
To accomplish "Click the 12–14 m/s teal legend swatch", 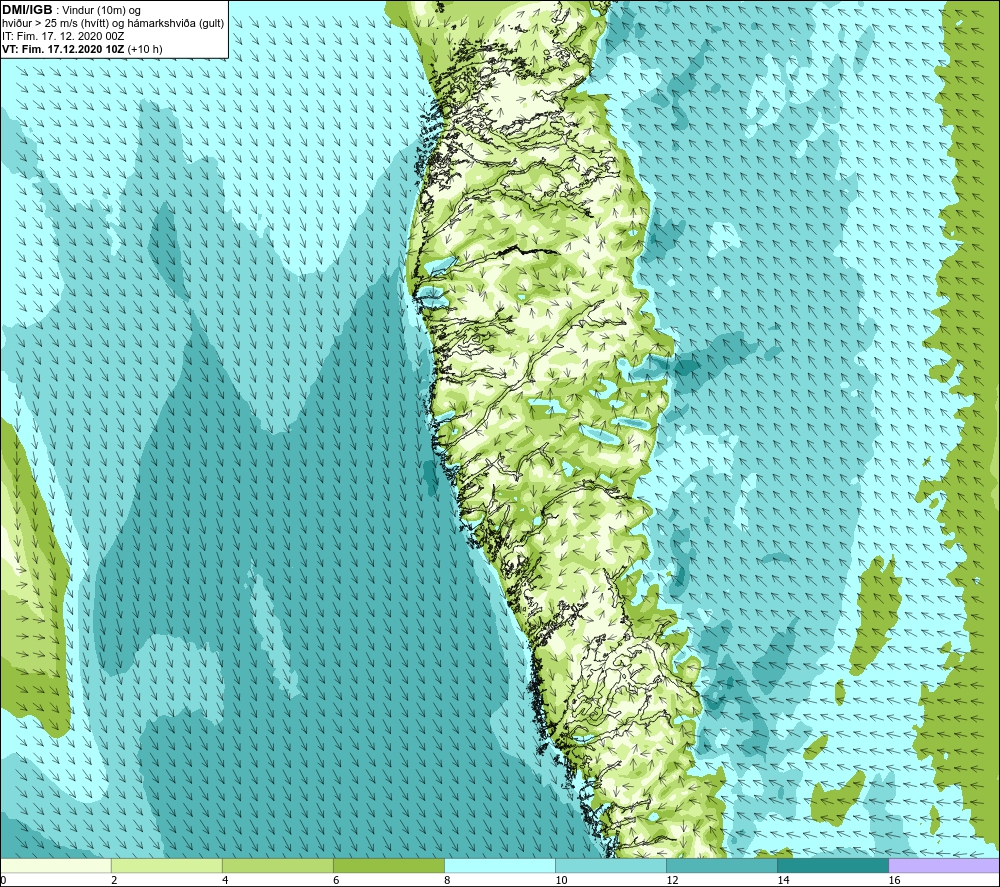I will point(722,866).
